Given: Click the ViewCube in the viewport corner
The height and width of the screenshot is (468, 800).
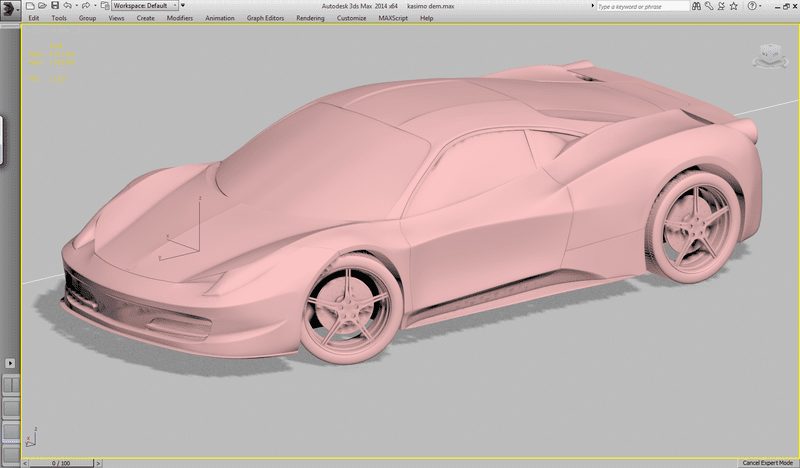Looking at the screenshot, I should (x=769, y=54).
